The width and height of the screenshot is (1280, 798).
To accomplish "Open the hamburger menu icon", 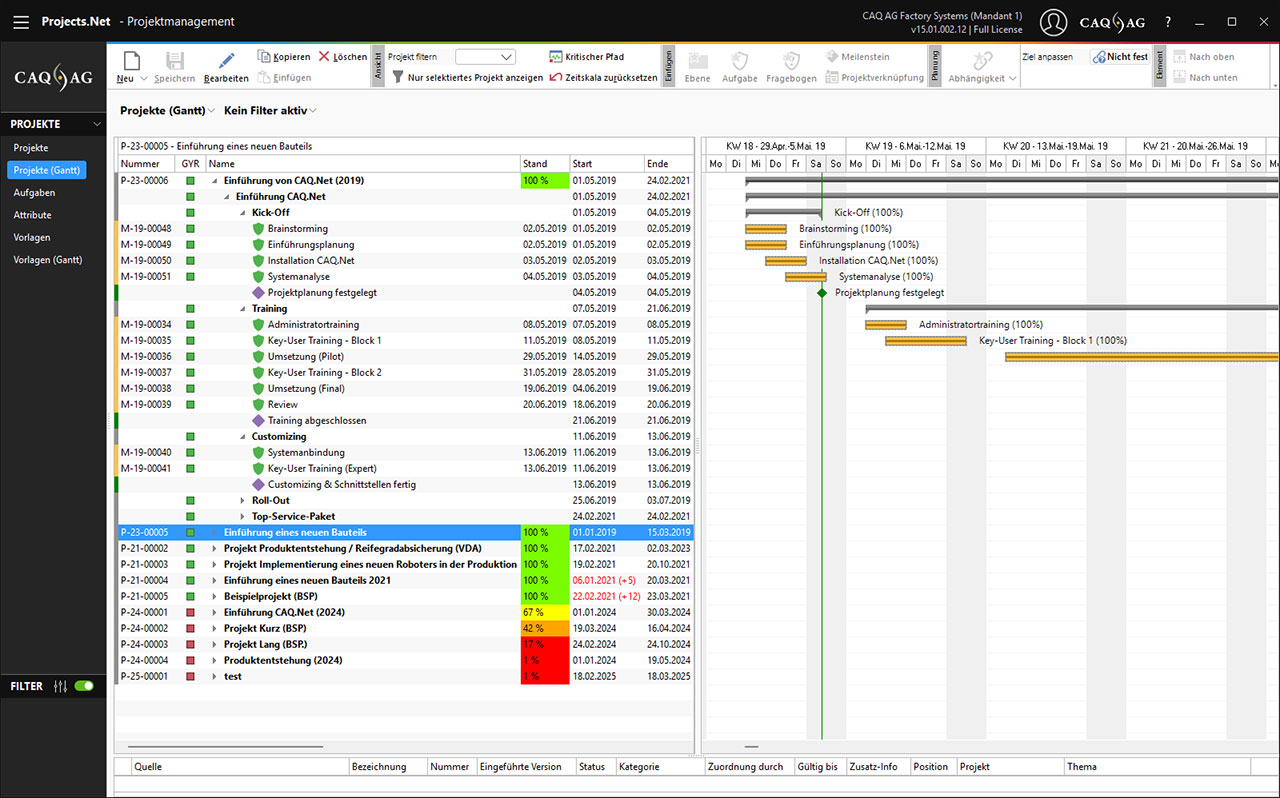I will pyautogui.click(x=21, y=21).
